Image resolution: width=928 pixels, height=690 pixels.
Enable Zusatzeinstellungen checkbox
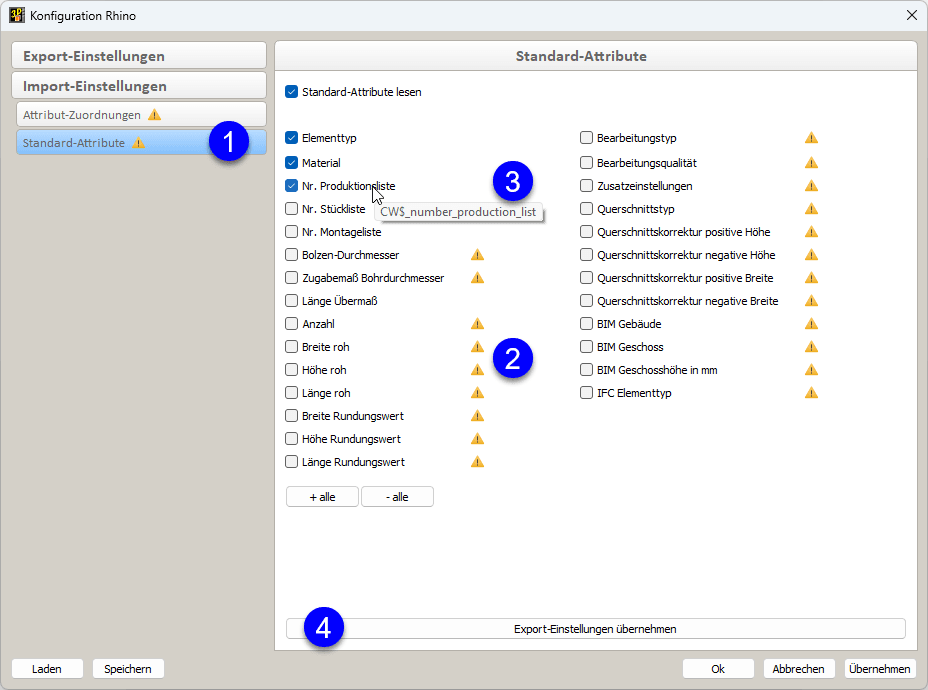tap(587, 186)
